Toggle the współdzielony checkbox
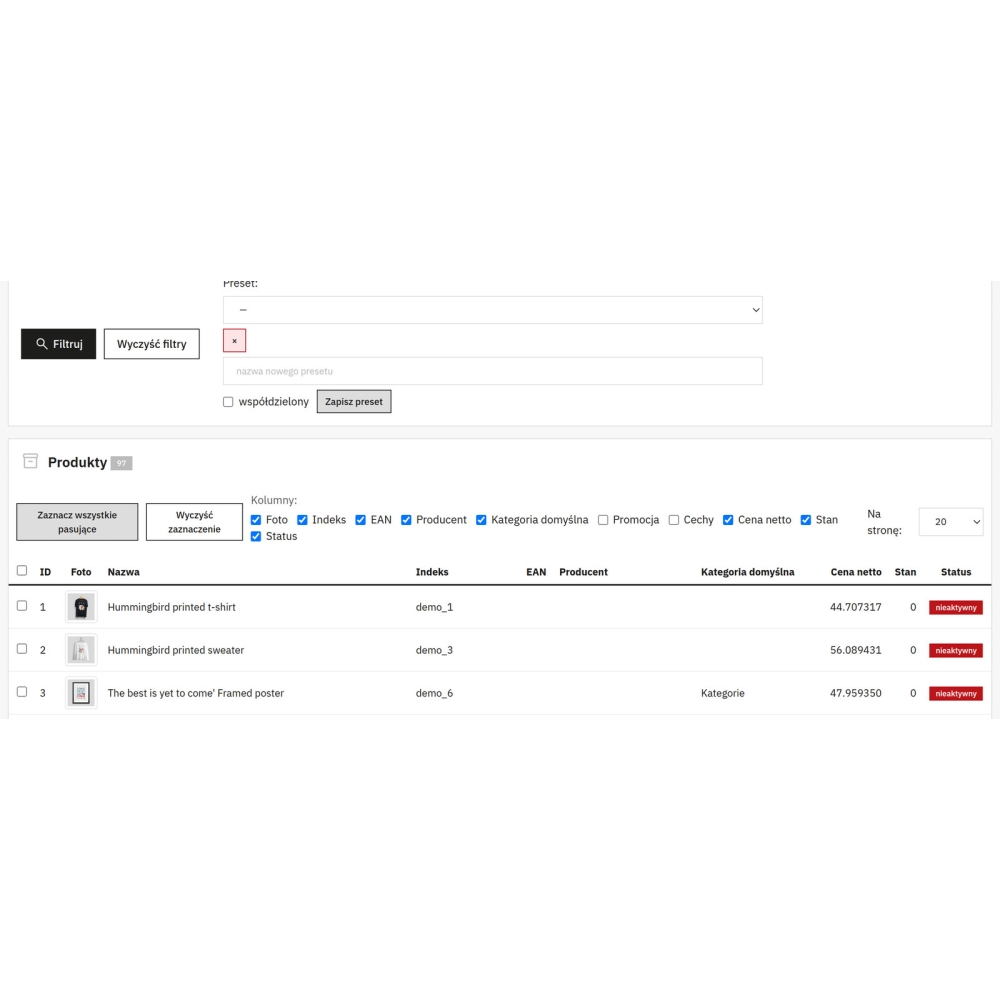The width and height of the screenshot is (1000, 1000). (x=228, y=402)
